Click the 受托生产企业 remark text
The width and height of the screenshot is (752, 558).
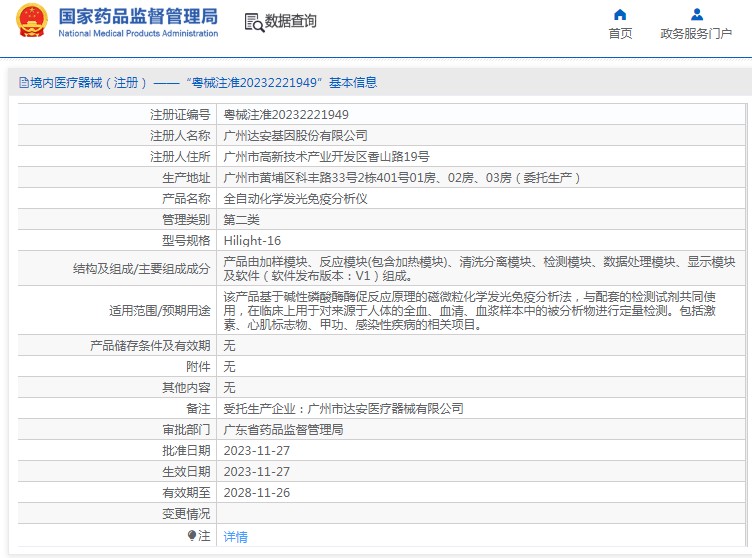tap(343, 408)
